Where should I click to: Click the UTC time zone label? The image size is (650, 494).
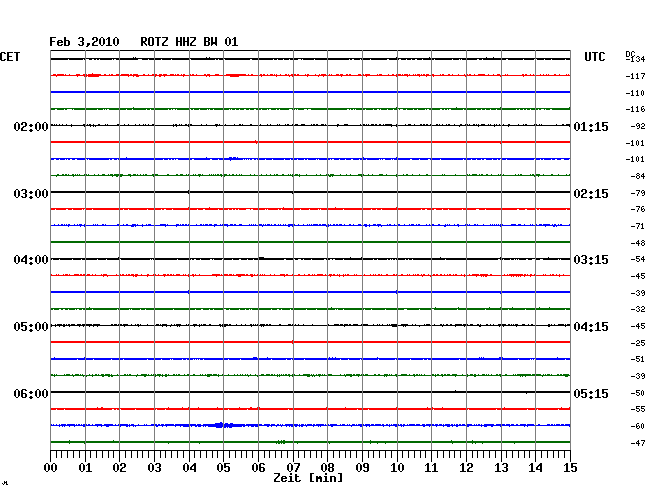coord(595,57)
